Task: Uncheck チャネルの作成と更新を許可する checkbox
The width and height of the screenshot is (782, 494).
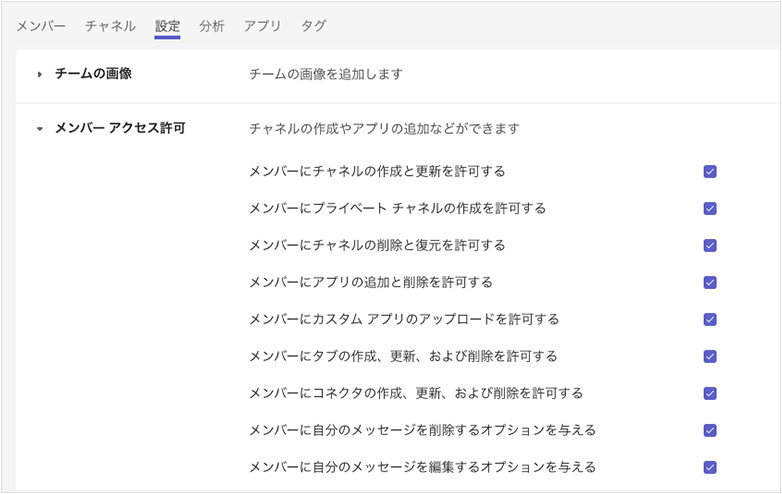Action: click(x=710, y=171)
